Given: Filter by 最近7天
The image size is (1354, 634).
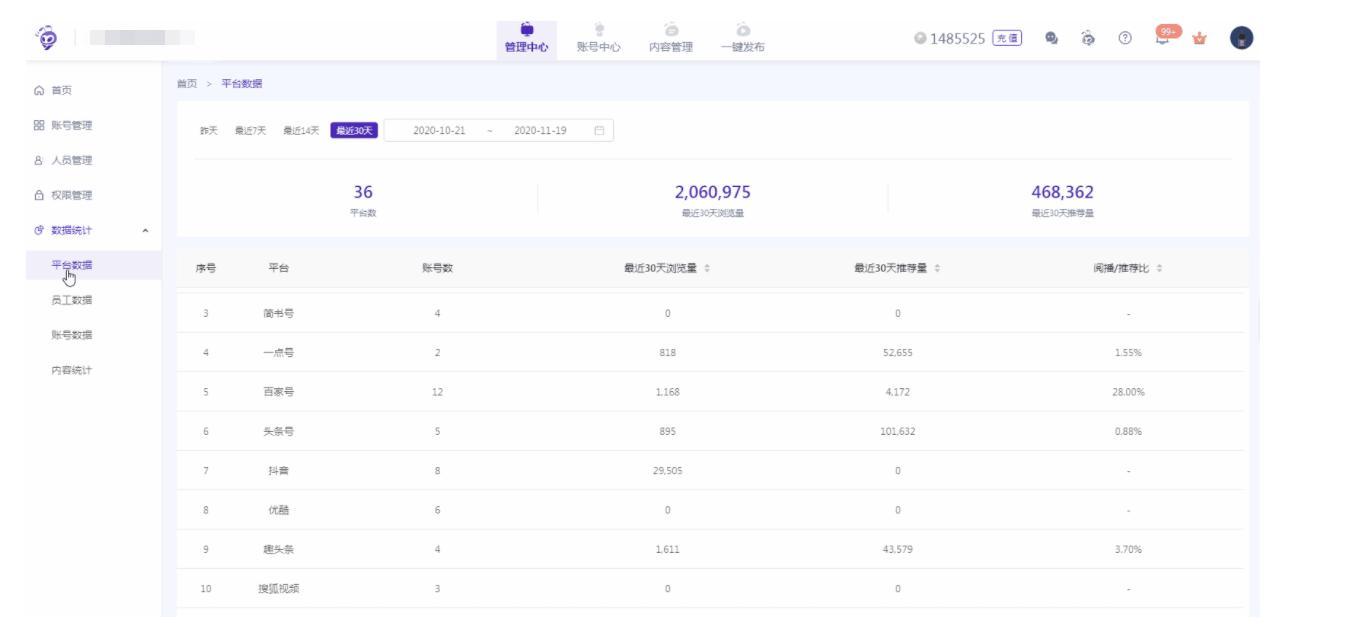Looking at the screenshot, I should 250,131.
